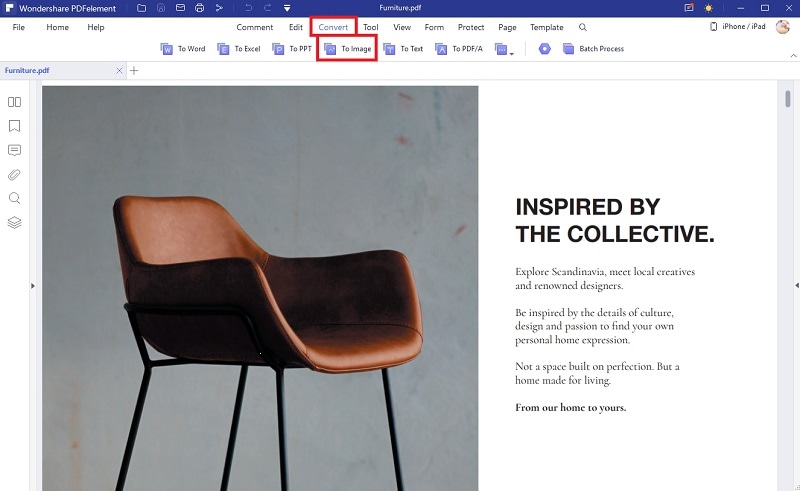This screenshot has width=800, height=491.
Task: Switch to the Form tab
Action: coord(434,27)
